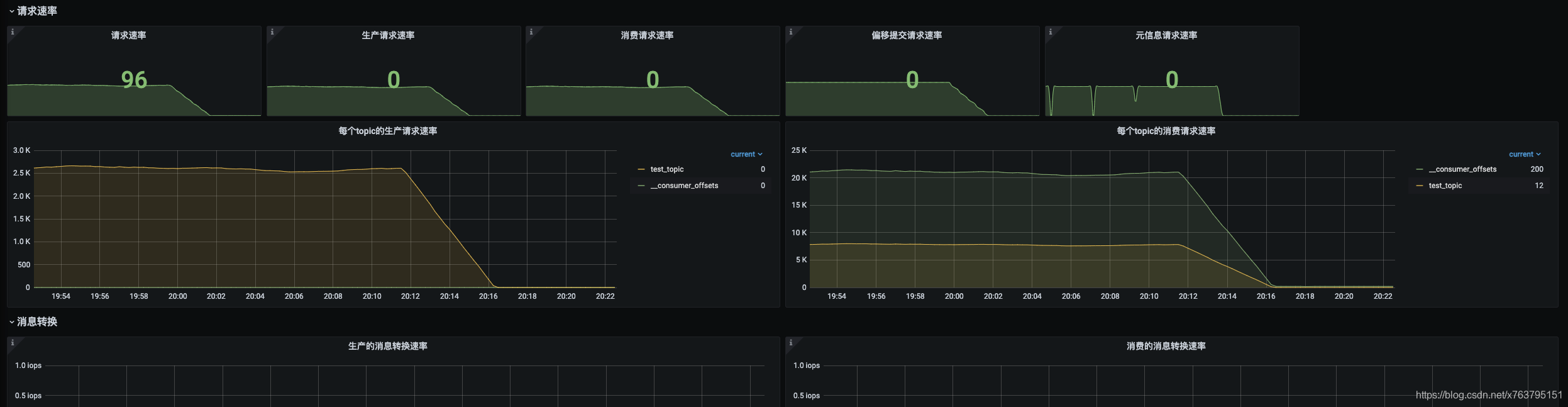Click value 12 in consume chart legend
1568x407 pixels.
1539,186
